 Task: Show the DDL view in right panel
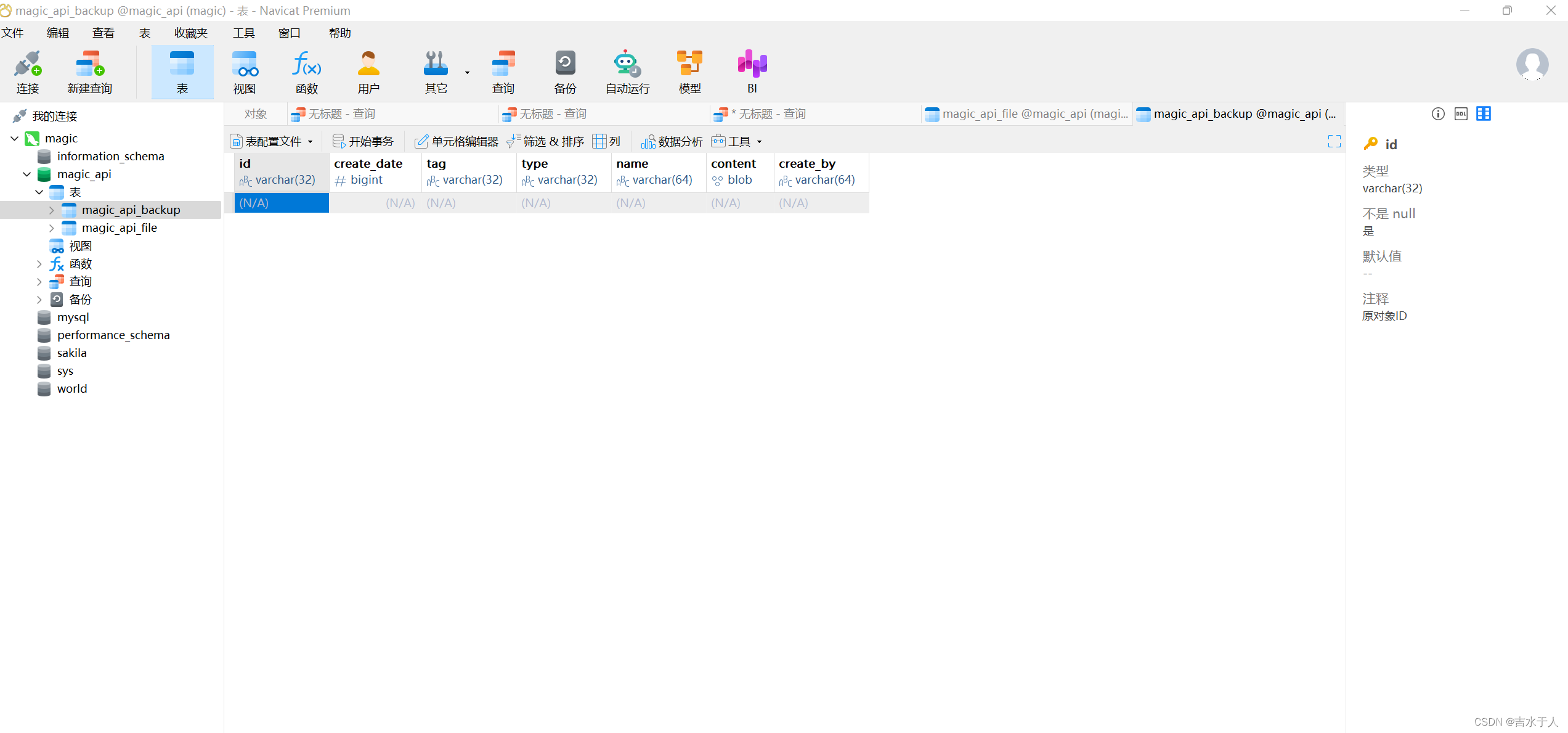pyautogui.click(x=1461, y=113)
